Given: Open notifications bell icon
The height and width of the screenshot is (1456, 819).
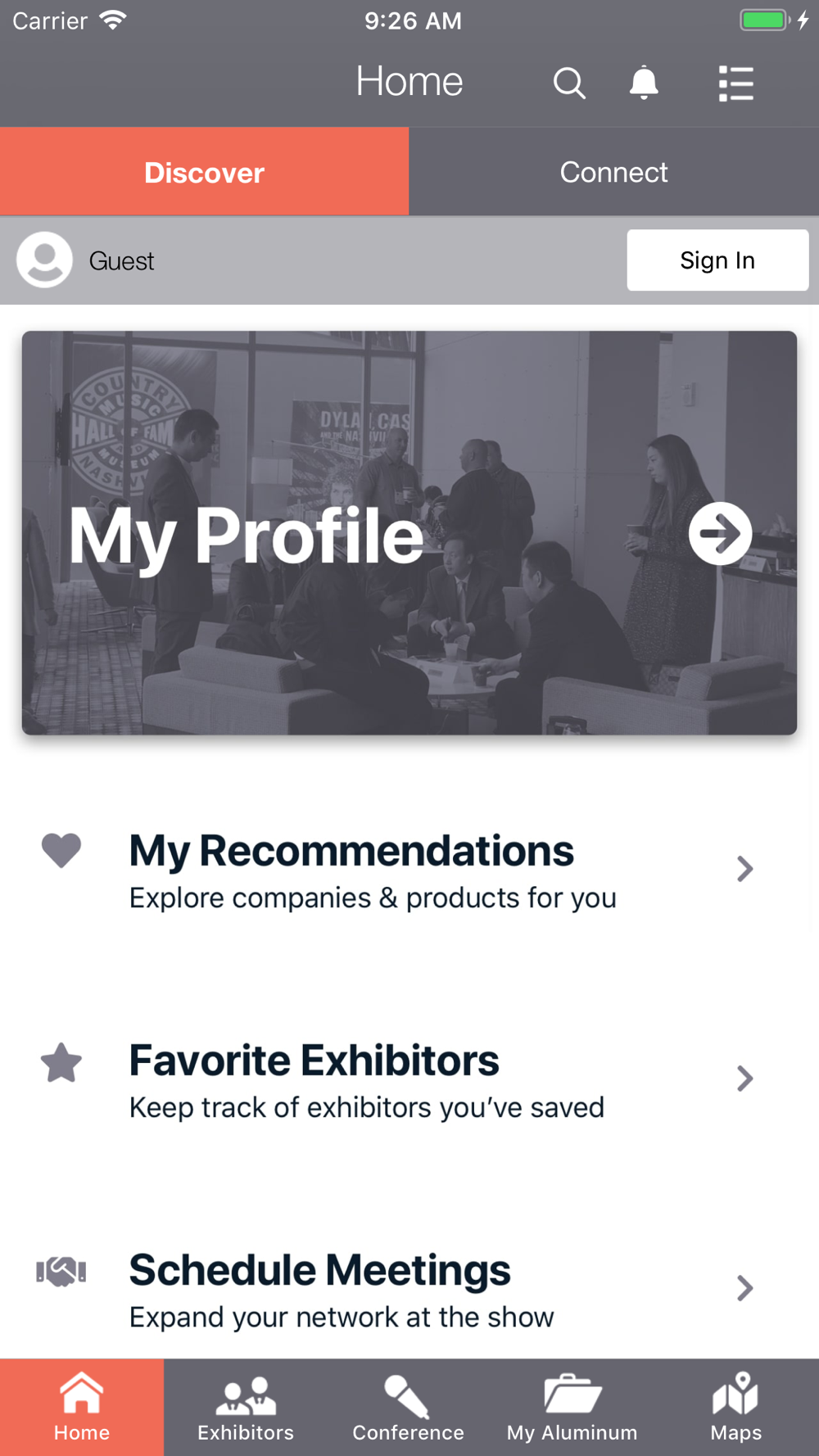Looking at the screenshot, I should (x=644, y=83).
